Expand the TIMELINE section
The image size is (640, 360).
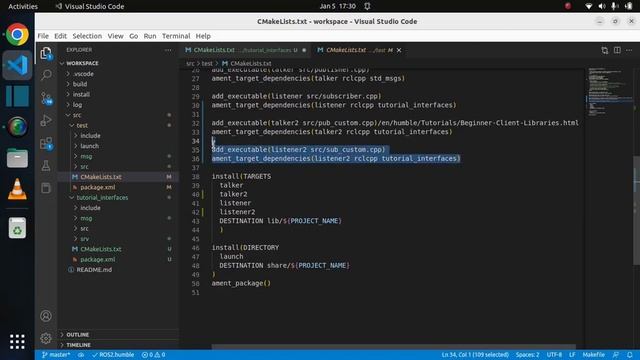pyautogui.click(x=78, y=345)
